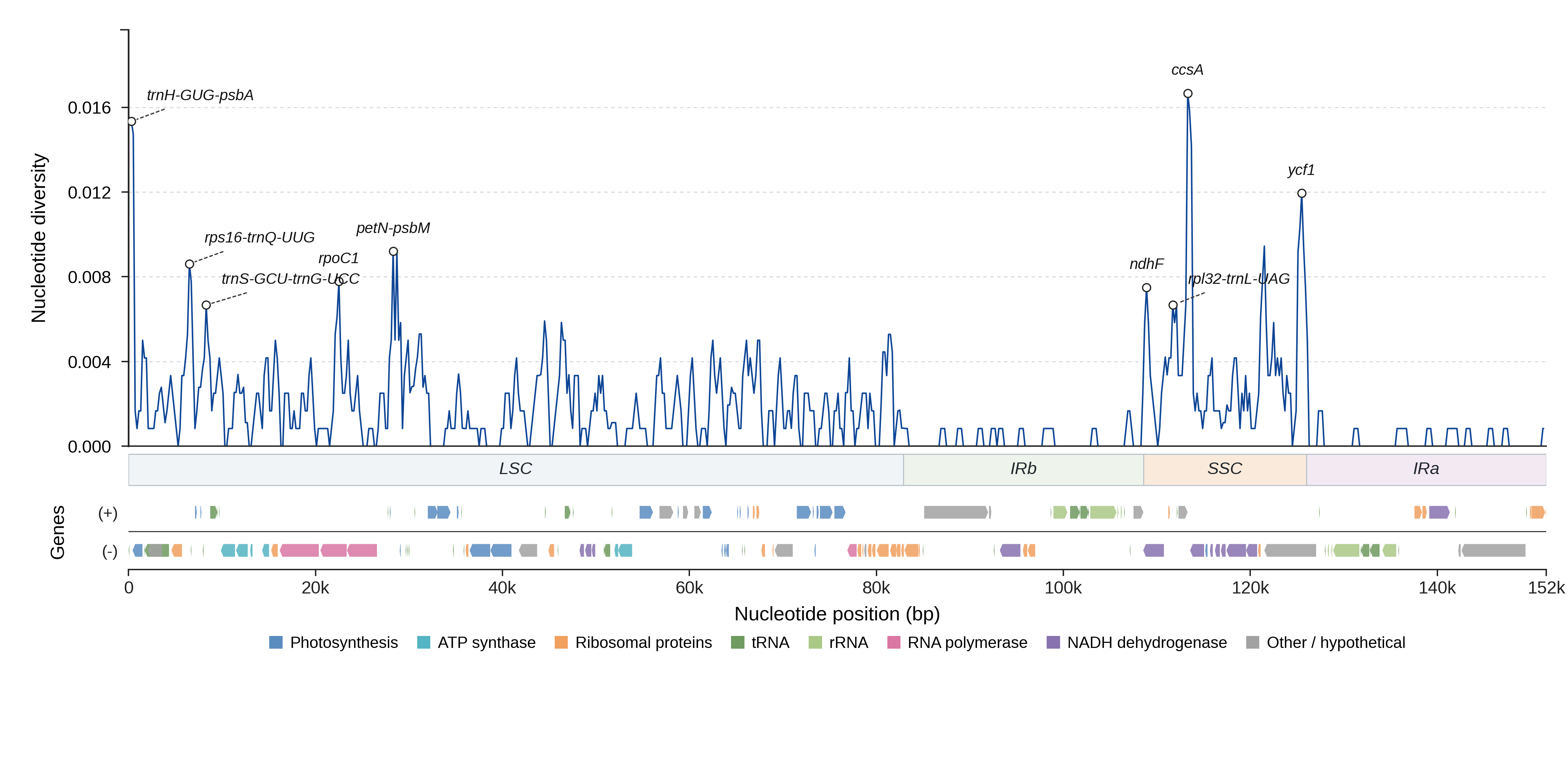
Task: Click the NADH dehydrogenase legend swatch
Action: pos(1053,642)
